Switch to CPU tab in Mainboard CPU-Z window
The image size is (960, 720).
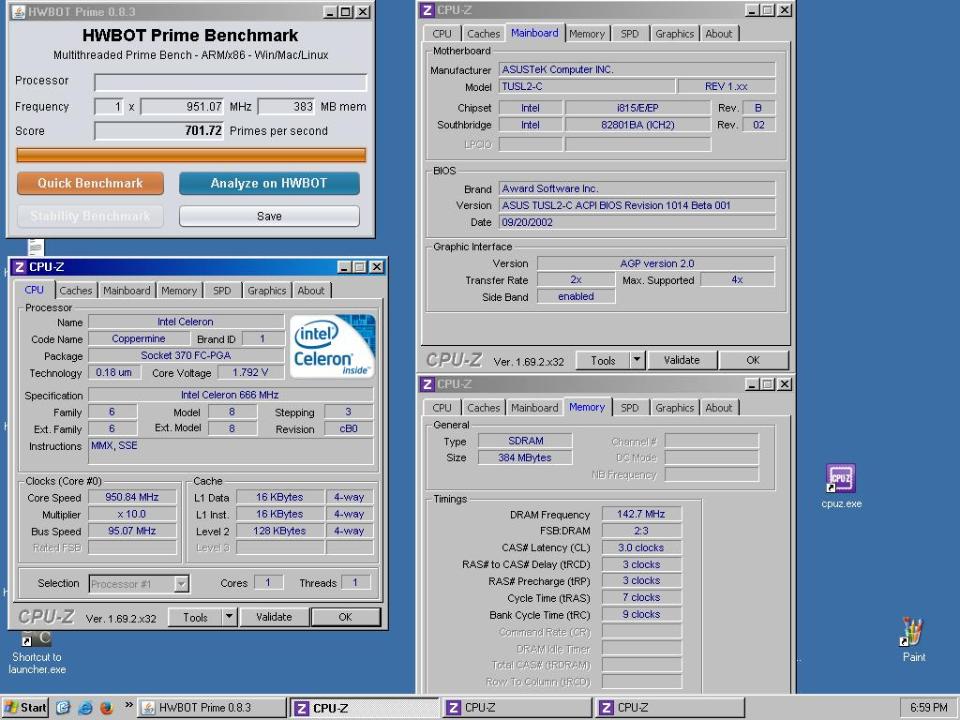click(x=441, y=34)
